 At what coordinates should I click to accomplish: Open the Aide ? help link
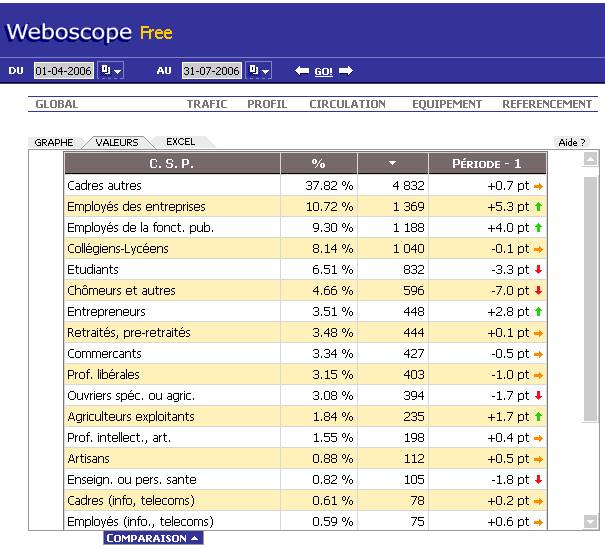pyautogui.click(x=572, y=142)
